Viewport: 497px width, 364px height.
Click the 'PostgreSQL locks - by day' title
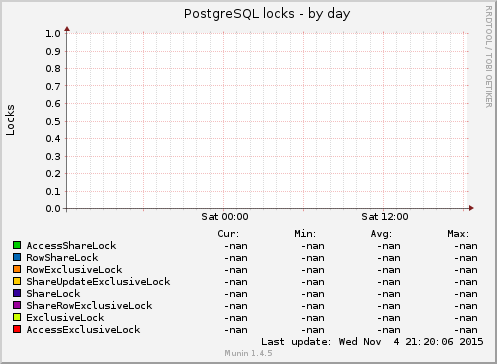267,14
